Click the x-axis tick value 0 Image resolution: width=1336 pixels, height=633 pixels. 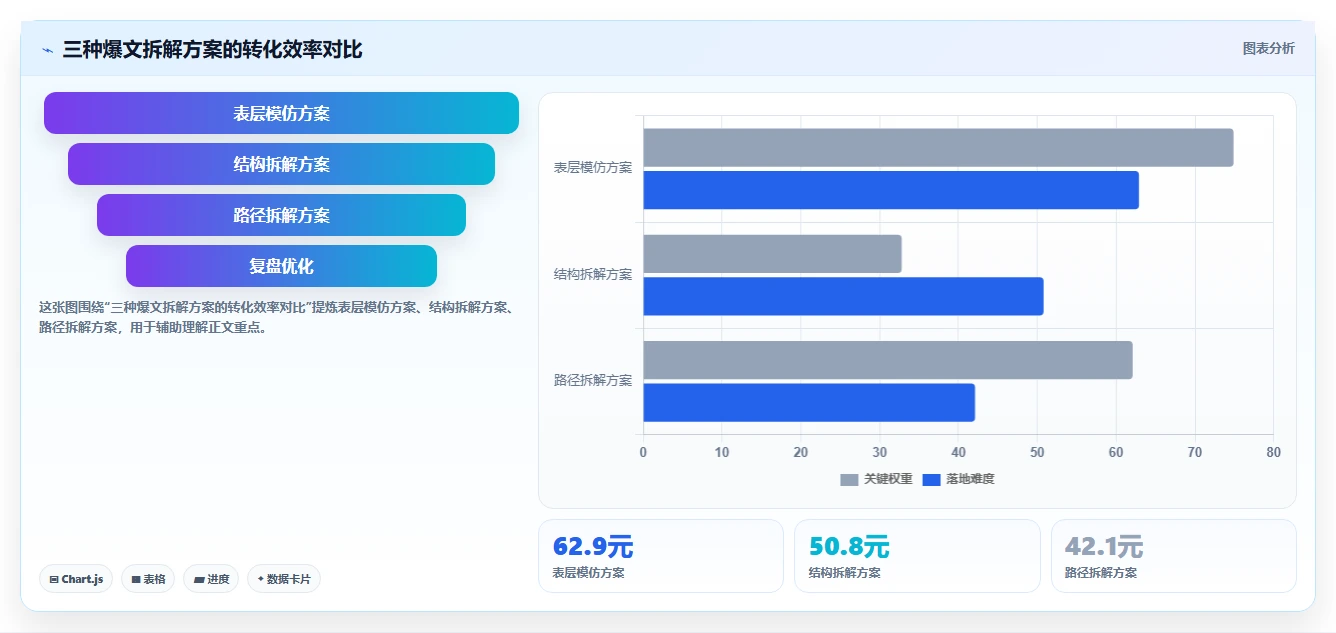(643, 452)
